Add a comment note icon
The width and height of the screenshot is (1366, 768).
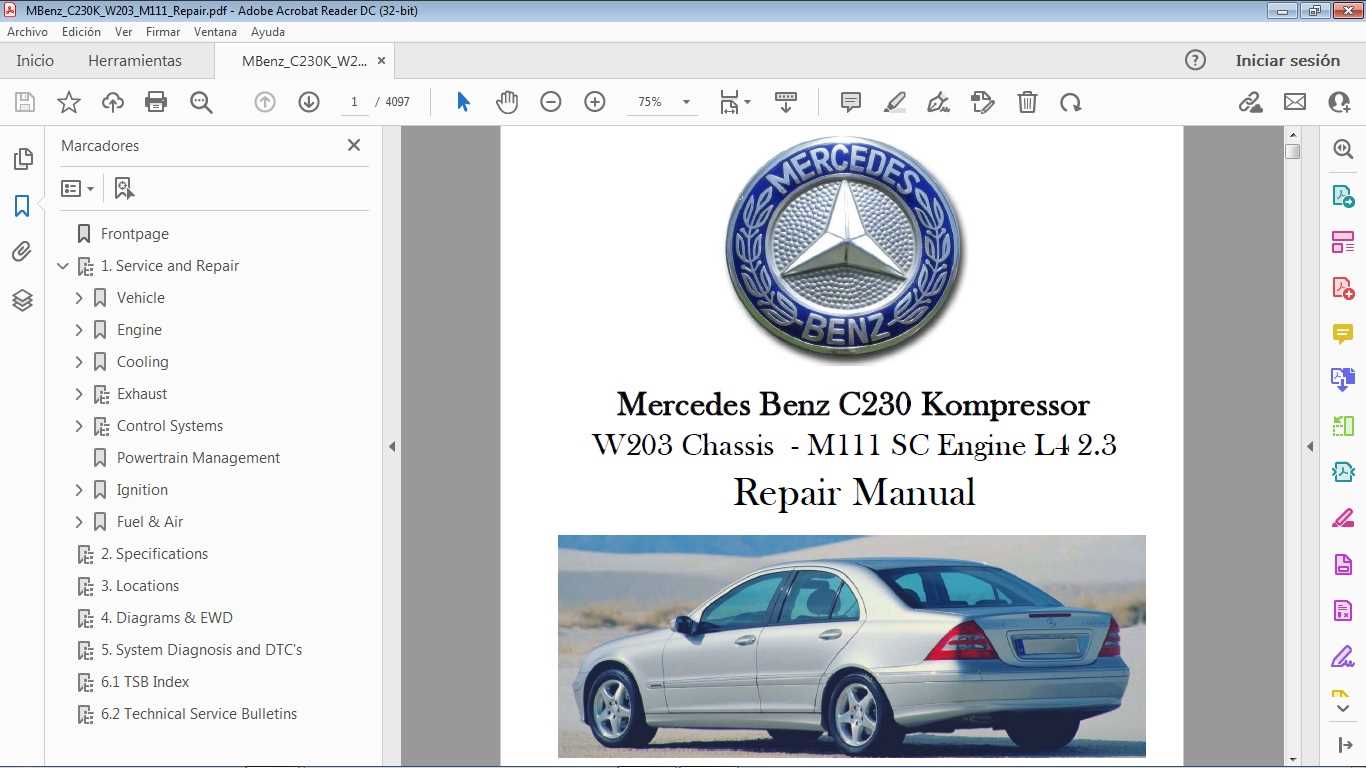(851, 102)
